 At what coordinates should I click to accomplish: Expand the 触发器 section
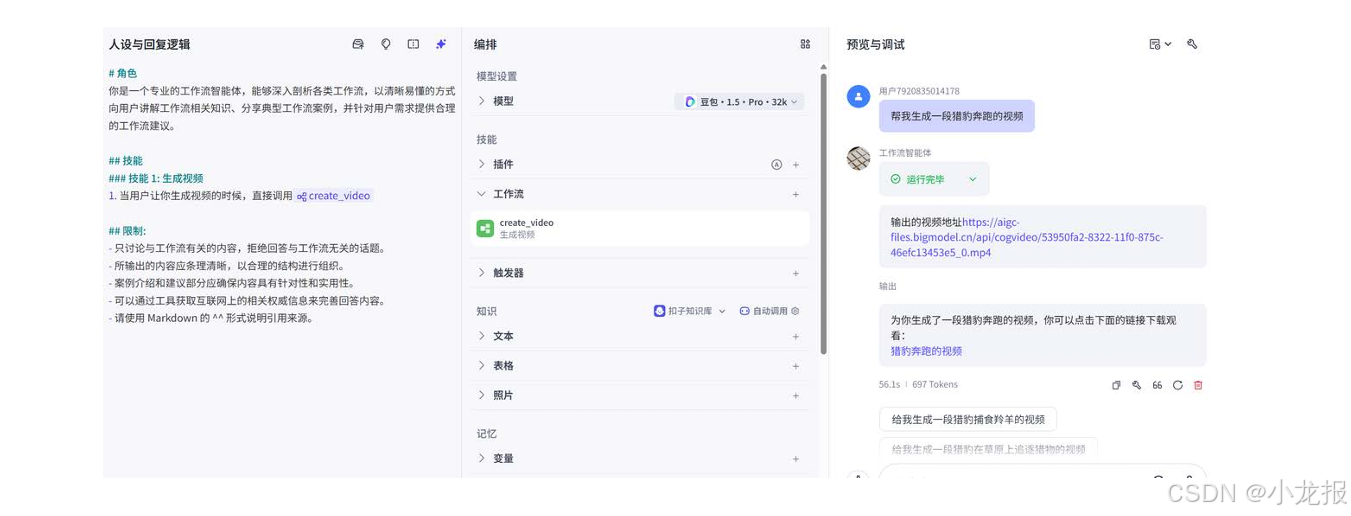click(481, 273)
